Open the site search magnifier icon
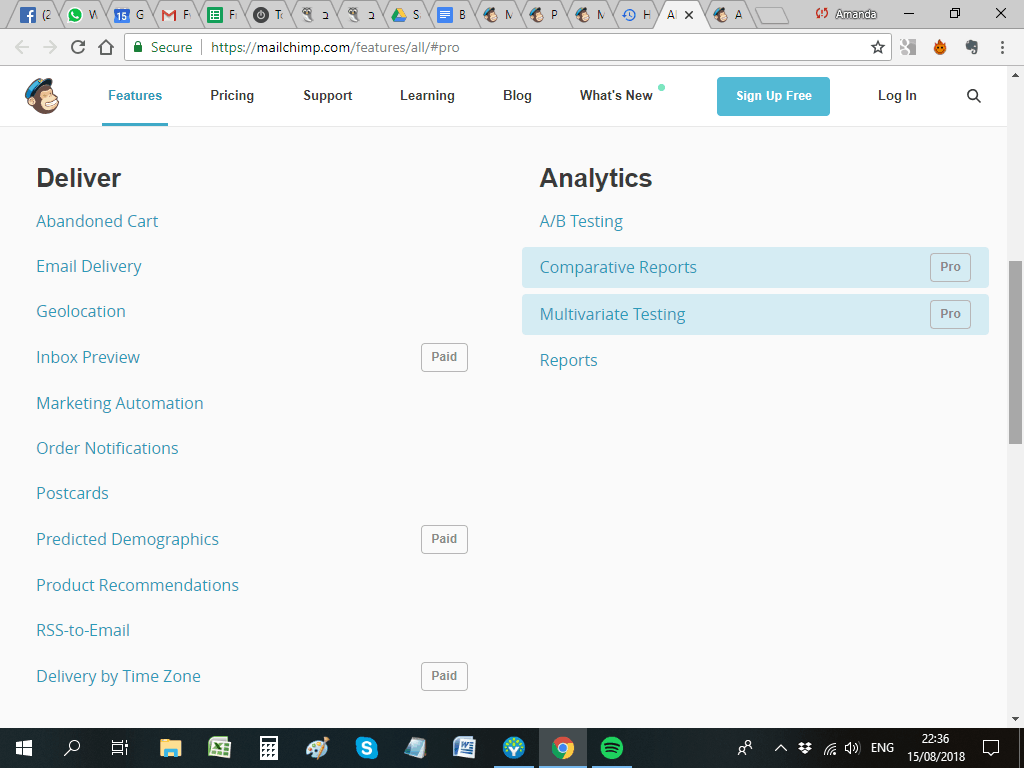Image resolution: width=1024 pixels, height=768 pixels. [x=973, y=96]
